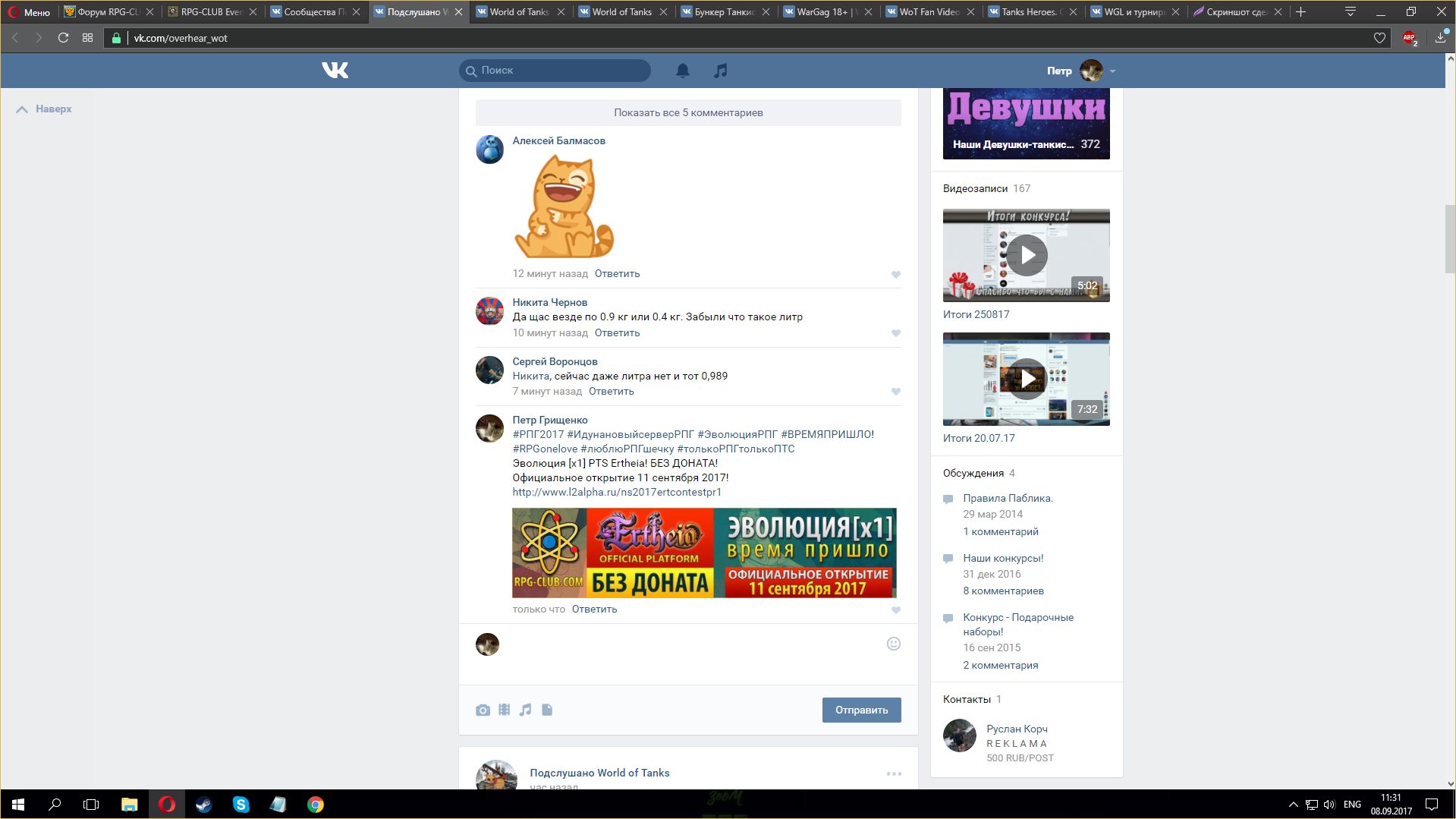Open the music player icon
This screenshot has height=819, width=1456.
click(x=721, y=71)
